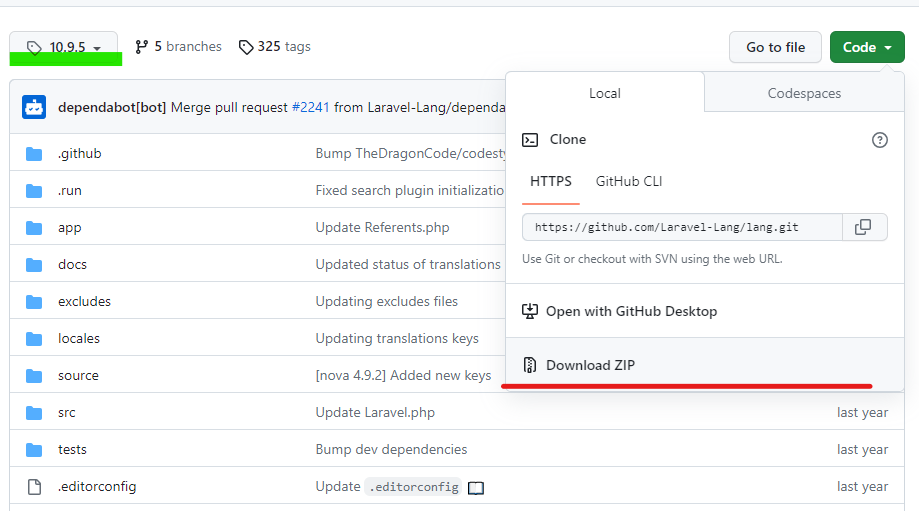The height and width of the screenshot is (511, 919).
Task: Click Open with GitHub Desktop
Action: [704, 311]
